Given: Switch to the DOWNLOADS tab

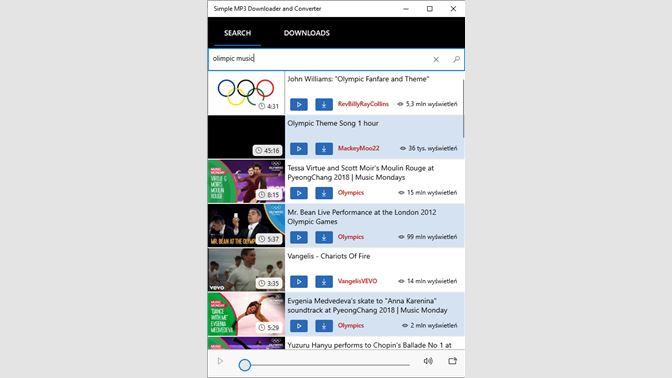Looking at the screenshot, I should click(x=306, y=33).
